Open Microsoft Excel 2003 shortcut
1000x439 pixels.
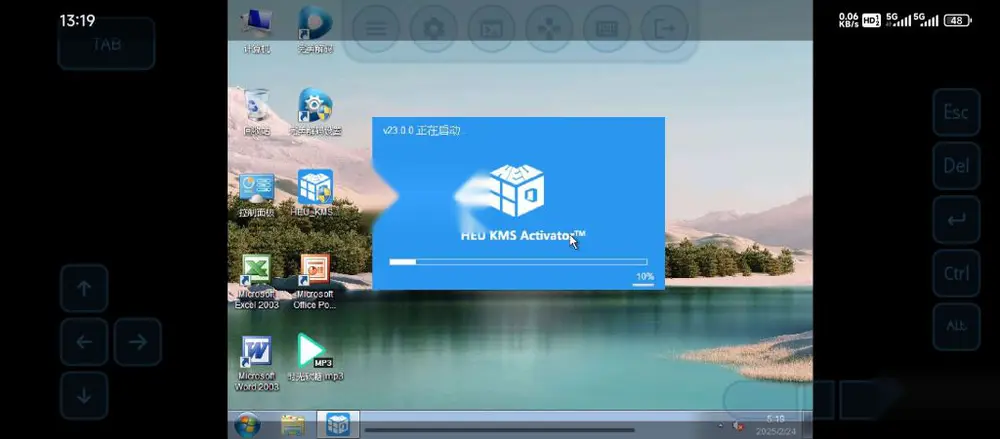256,282
